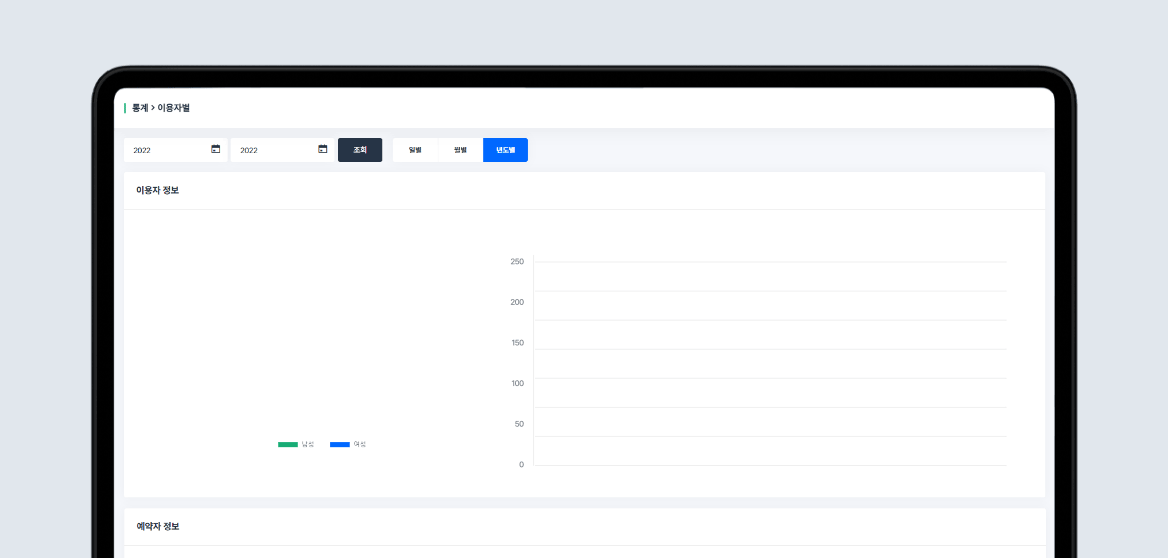
Task: Click the 남성 legend text label
Action: point(308,444)
